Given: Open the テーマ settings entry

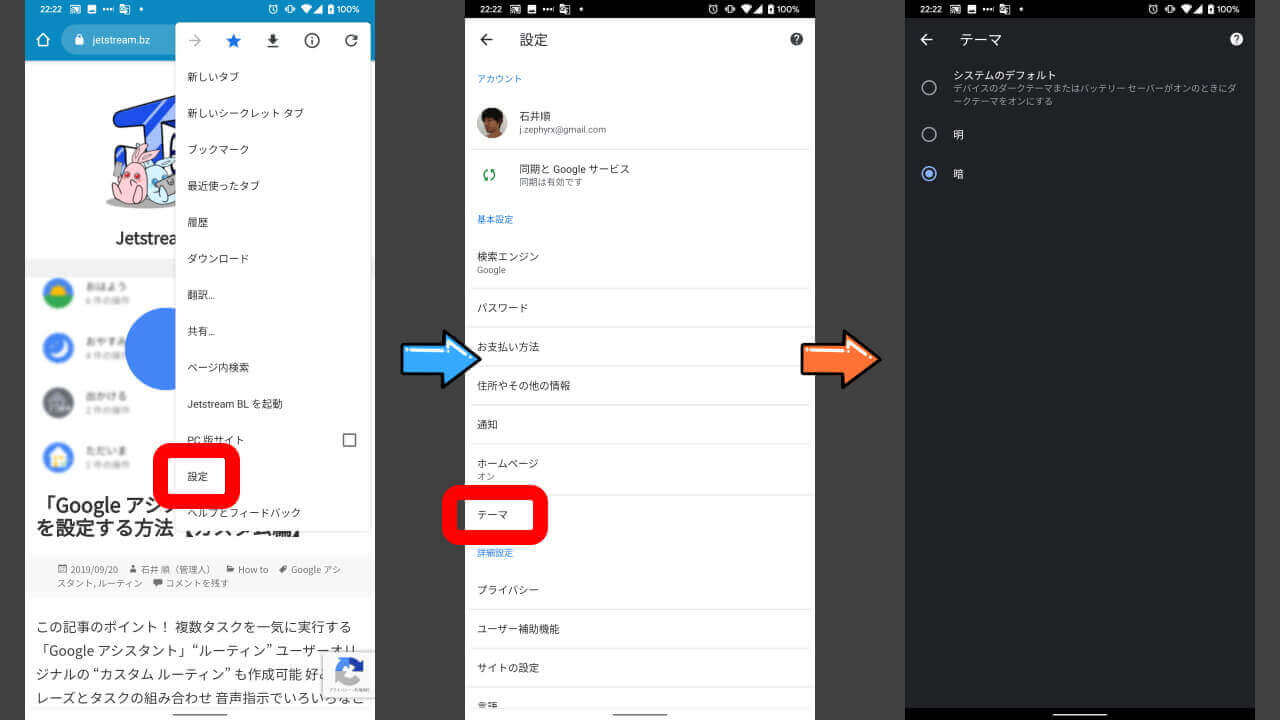Looking at the screenshot, I should click(x=493, y=514).
